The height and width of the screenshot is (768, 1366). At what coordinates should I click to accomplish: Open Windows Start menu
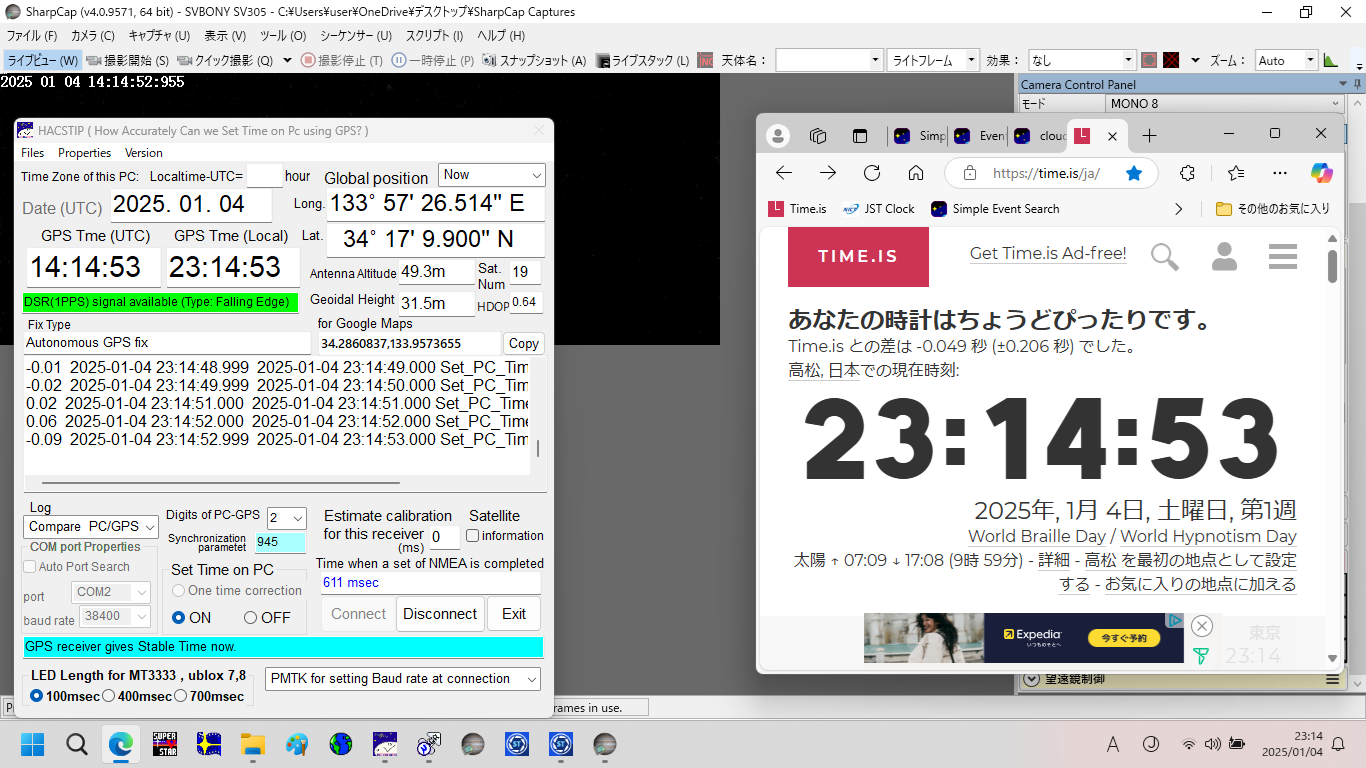pos(33,744)
